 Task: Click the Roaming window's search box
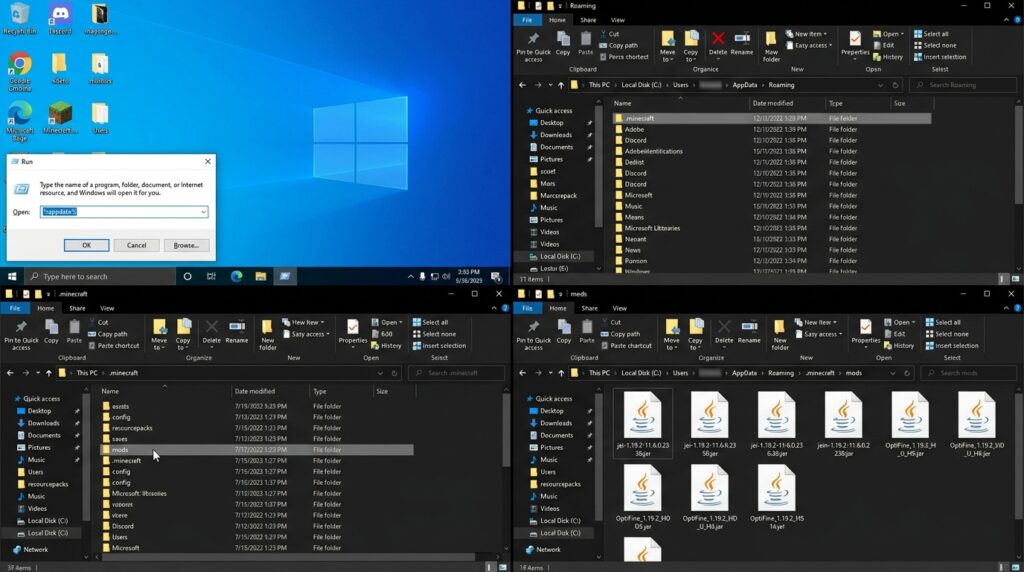click(963, 85)
